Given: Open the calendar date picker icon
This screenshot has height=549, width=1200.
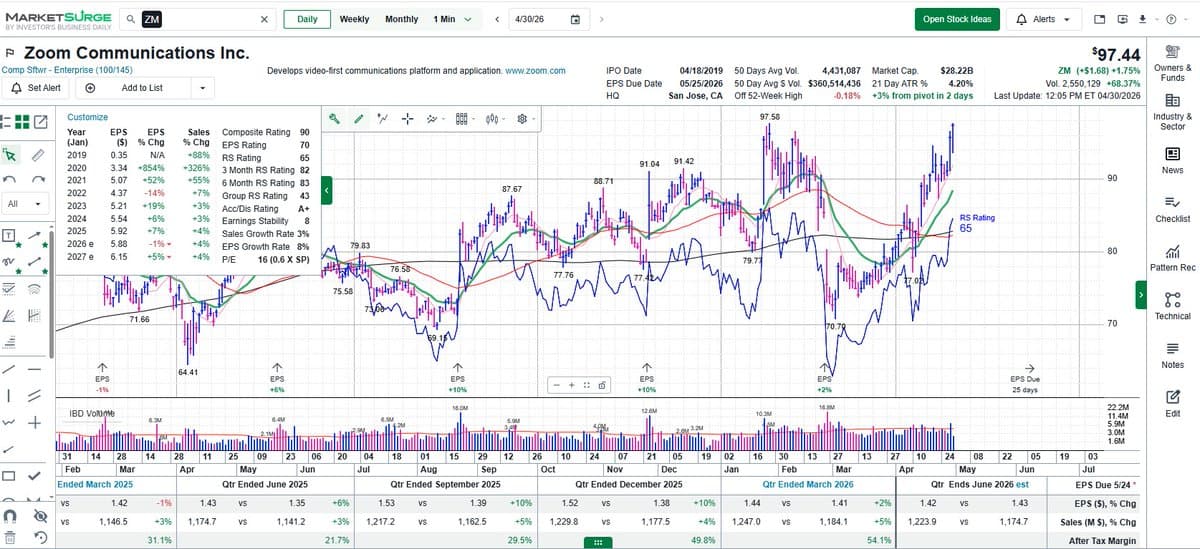Looking at the screenshot, I should click(x=575, y=19).
